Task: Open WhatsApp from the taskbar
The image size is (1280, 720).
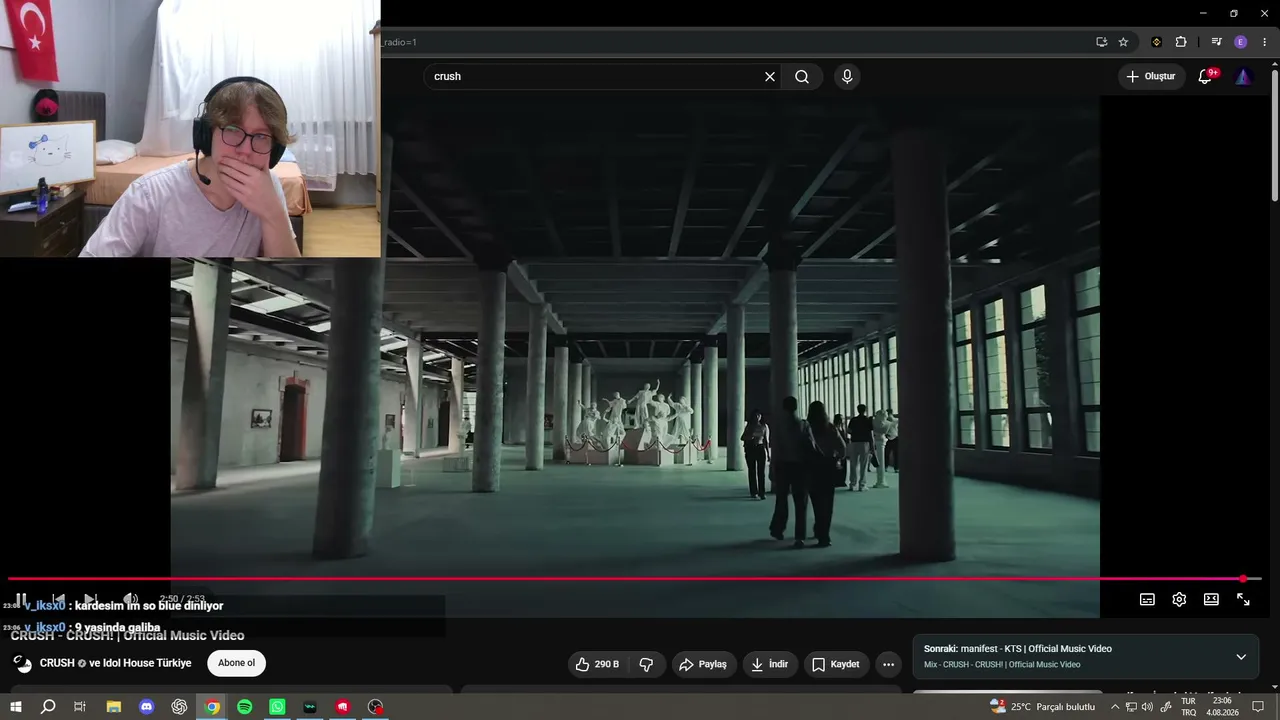Action: [277, 707]
